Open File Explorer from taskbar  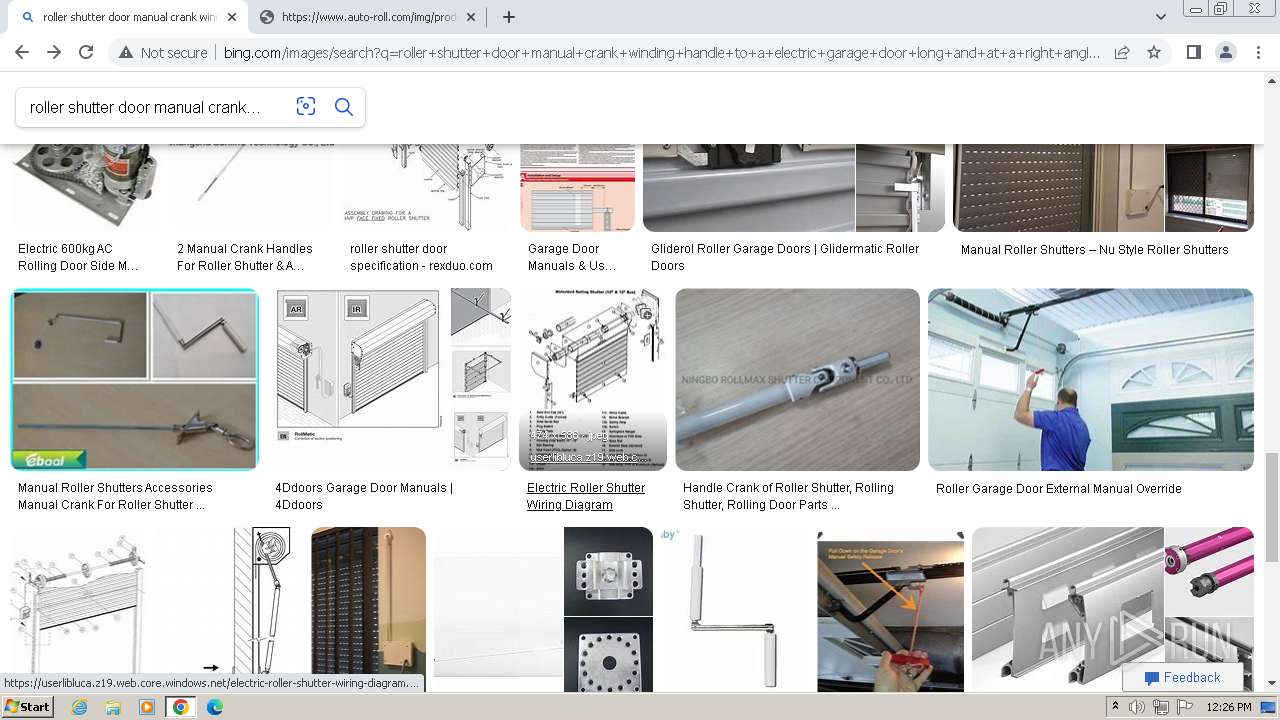(x=113, y=707)
